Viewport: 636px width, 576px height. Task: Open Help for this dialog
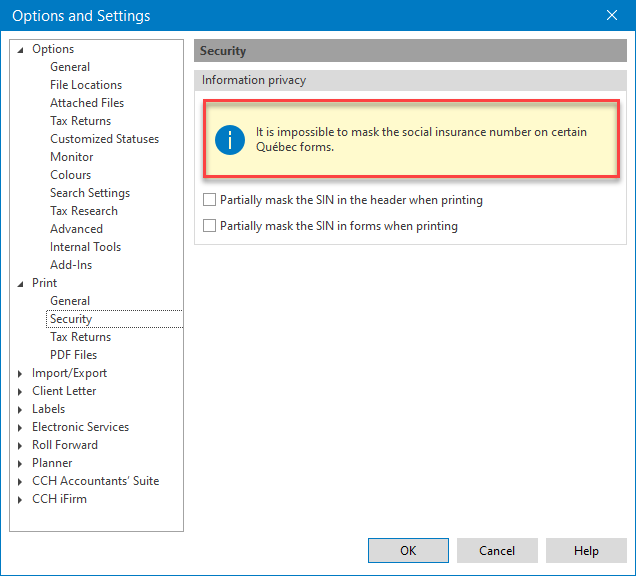point(586,550)
